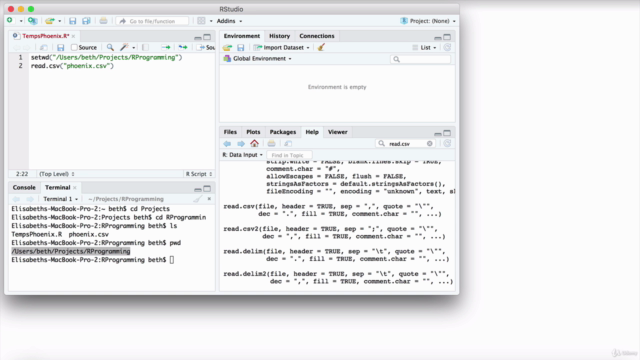This screenshot has height=360, width=640.
Task: Change the environment view with the List dropdown
Action: [424, 47]
